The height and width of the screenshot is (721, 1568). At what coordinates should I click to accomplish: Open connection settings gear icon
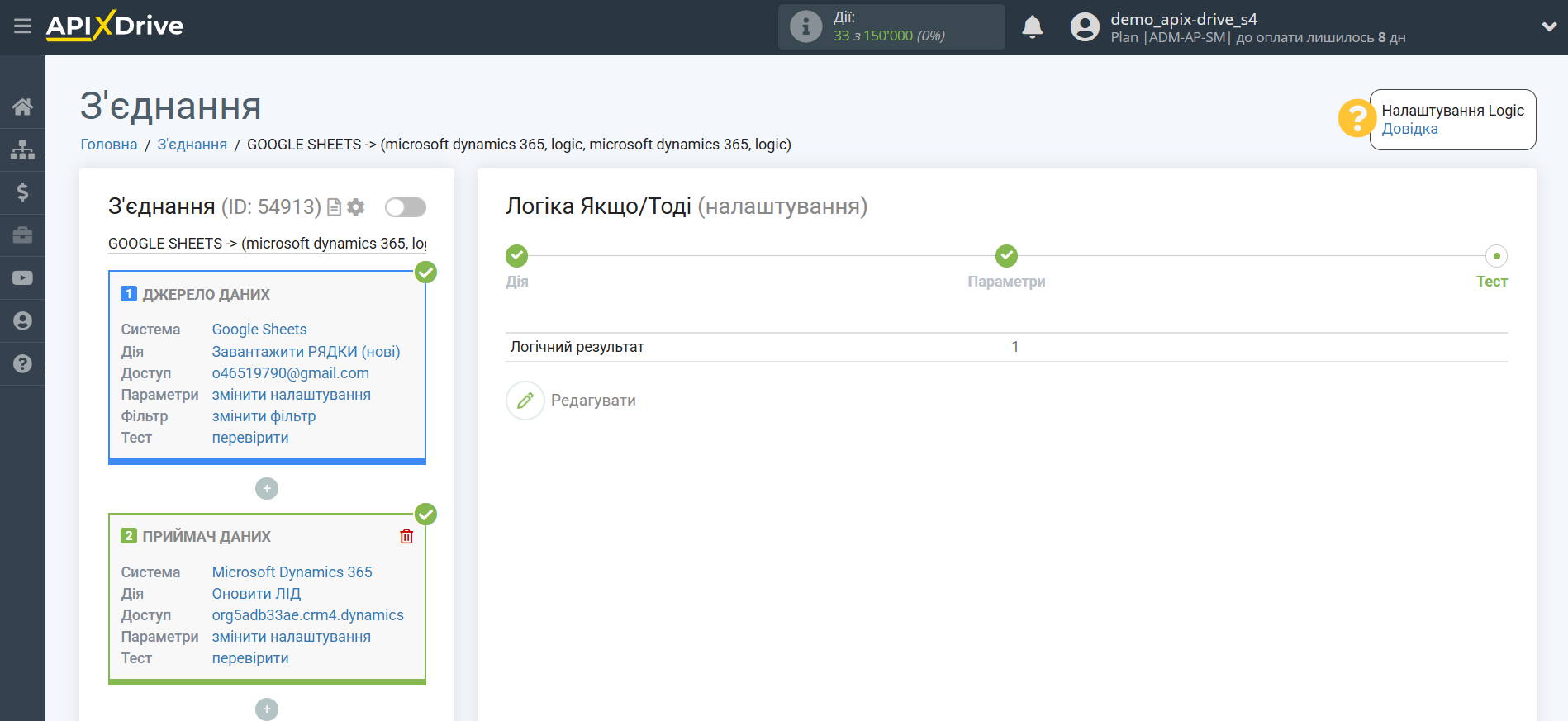[x=356, y=207]
